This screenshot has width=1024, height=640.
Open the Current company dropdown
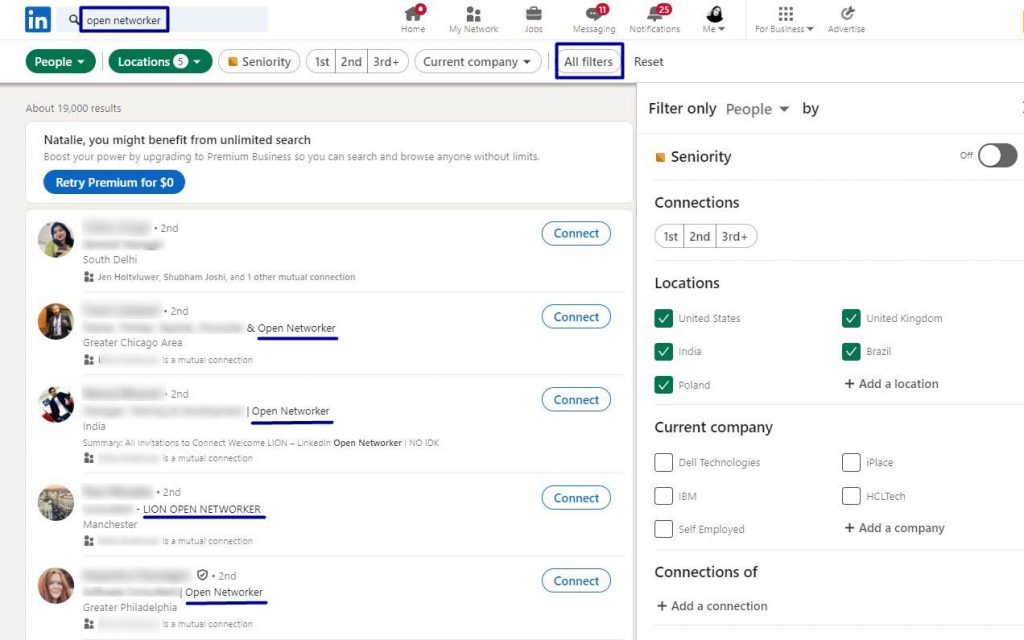point(477,61)
